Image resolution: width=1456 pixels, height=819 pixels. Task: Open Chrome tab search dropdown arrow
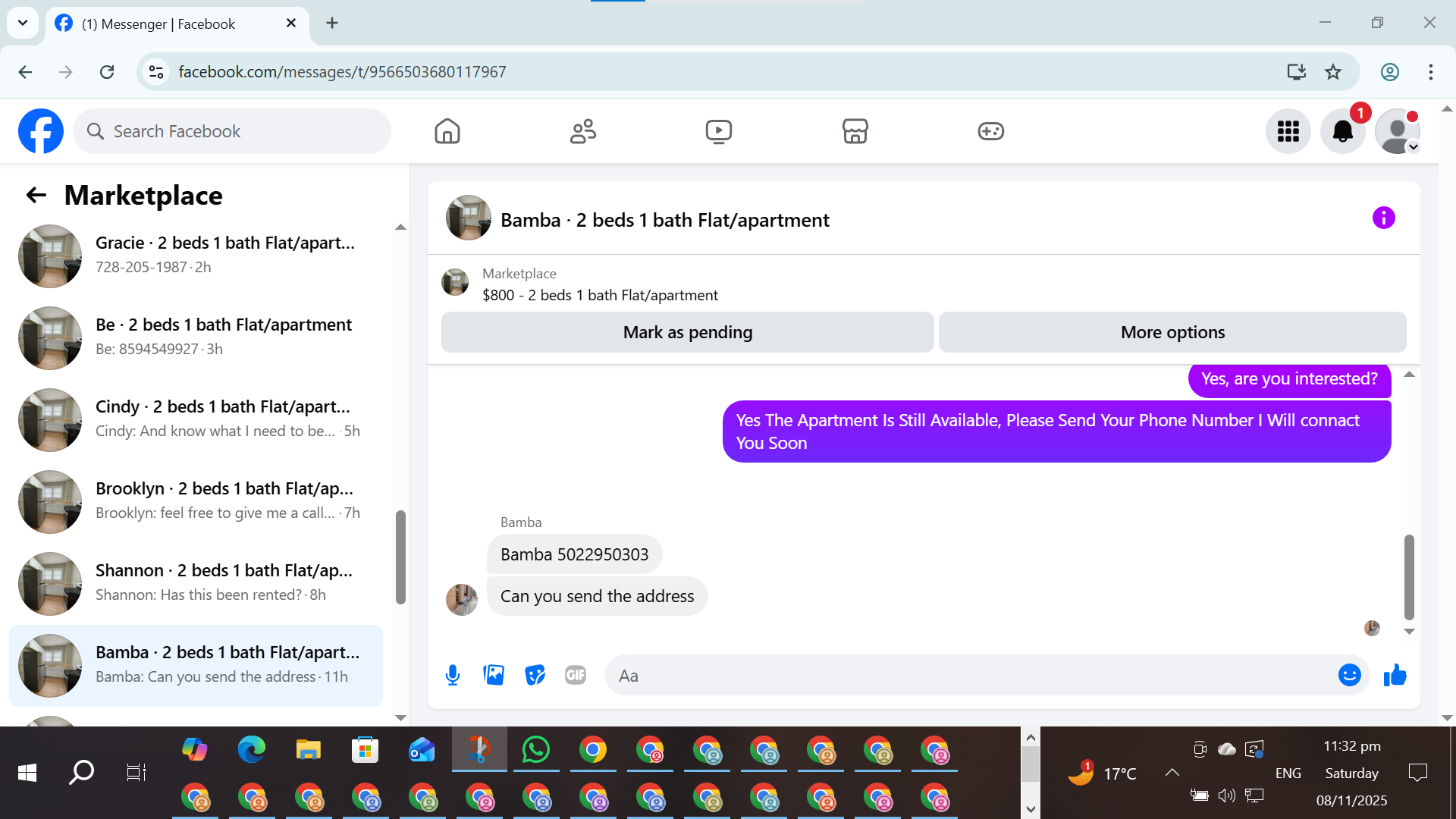[x=23, y=23]
